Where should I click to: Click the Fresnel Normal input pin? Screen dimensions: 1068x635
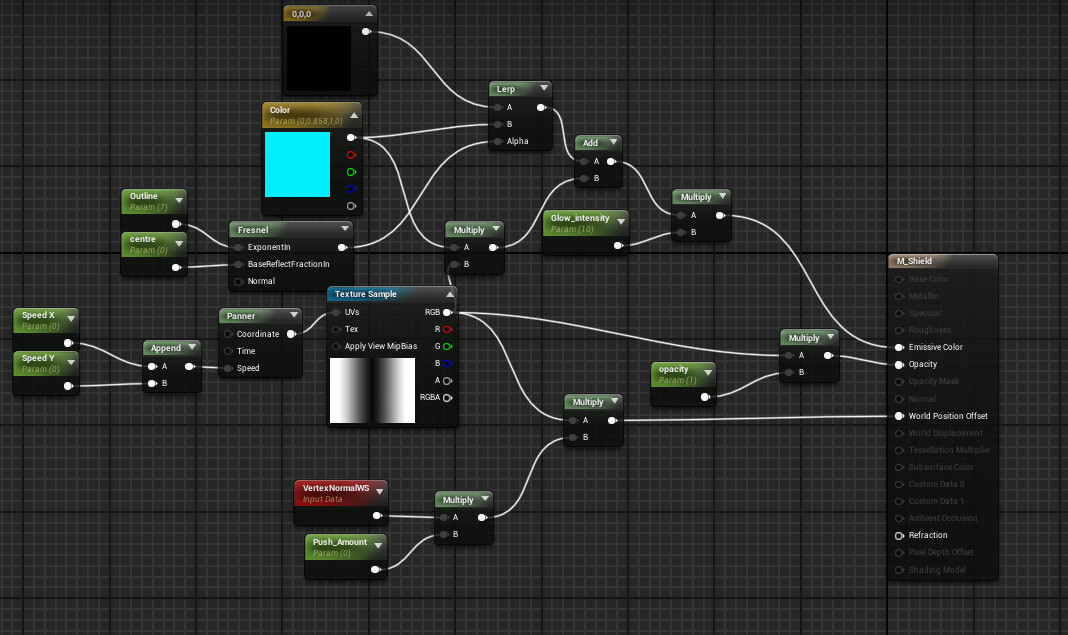click(x=239, y=281)
